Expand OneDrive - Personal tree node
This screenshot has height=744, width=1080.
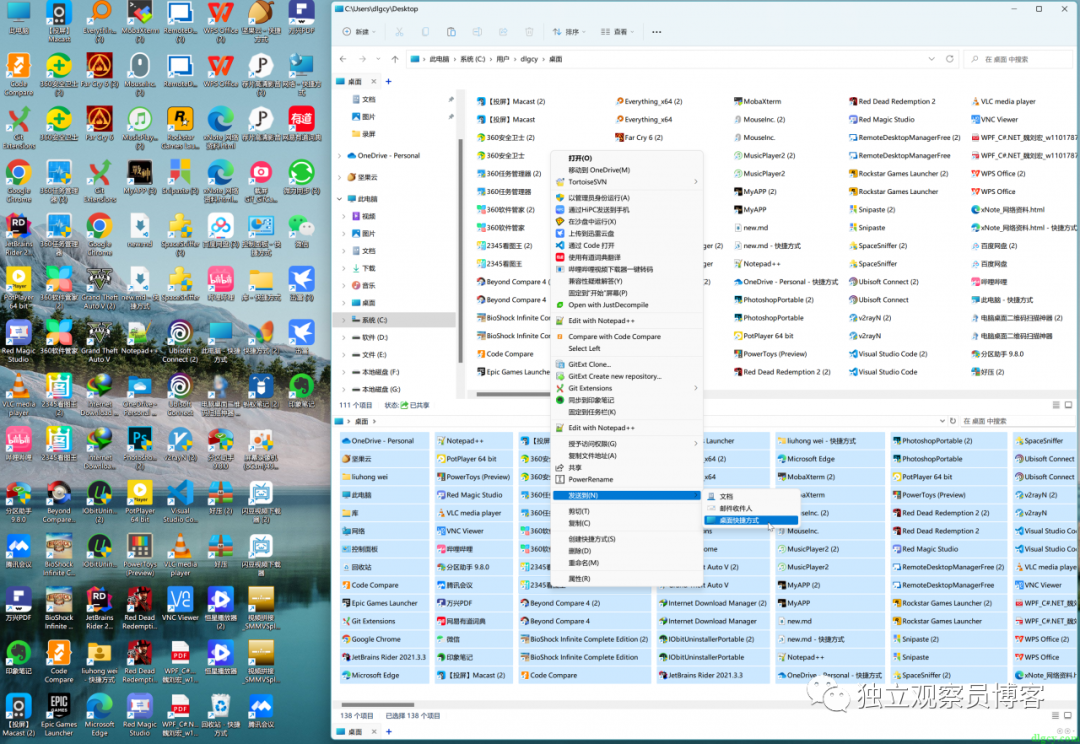coord(340,156)
